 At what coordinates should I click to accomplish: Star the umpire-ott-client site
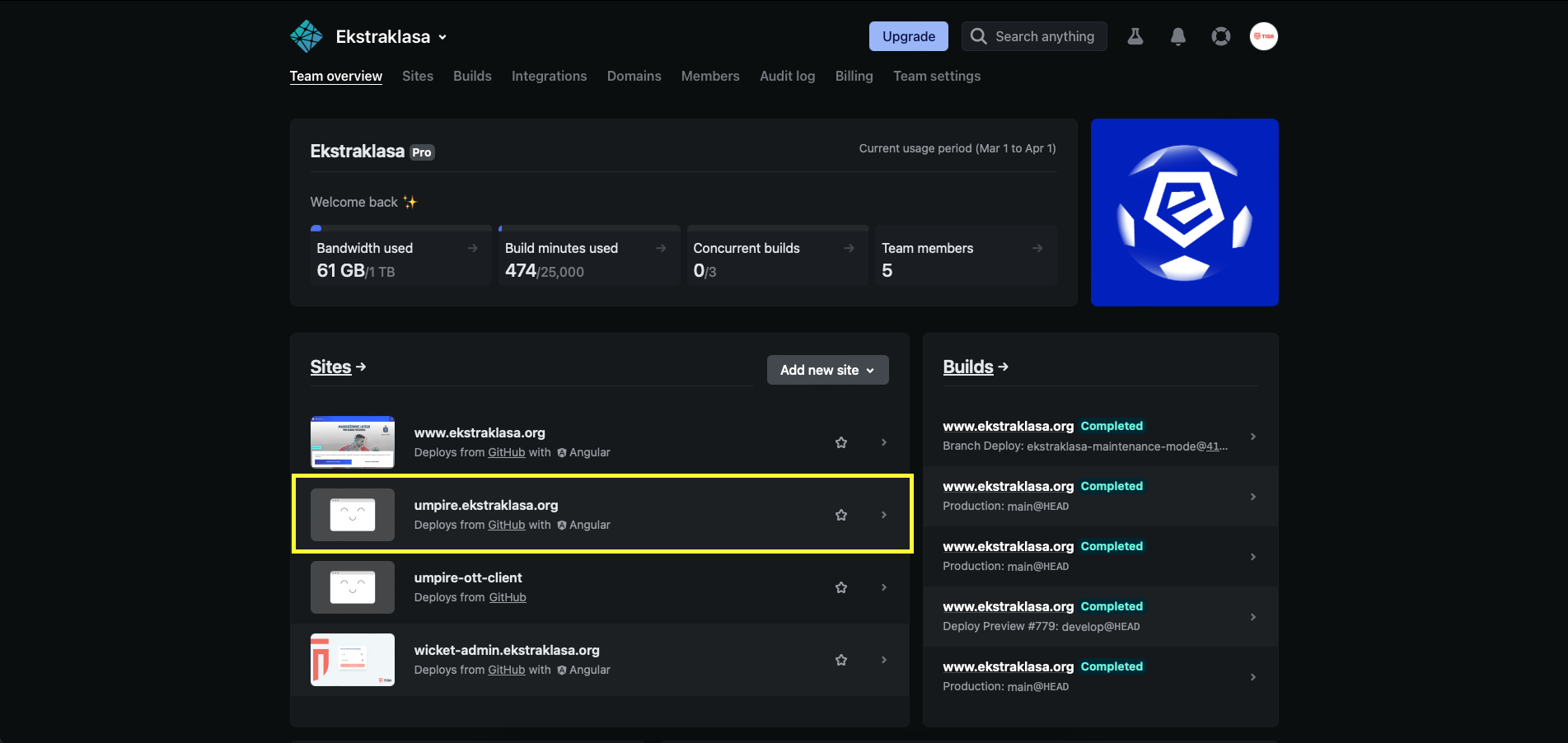(x=841, y=587)
